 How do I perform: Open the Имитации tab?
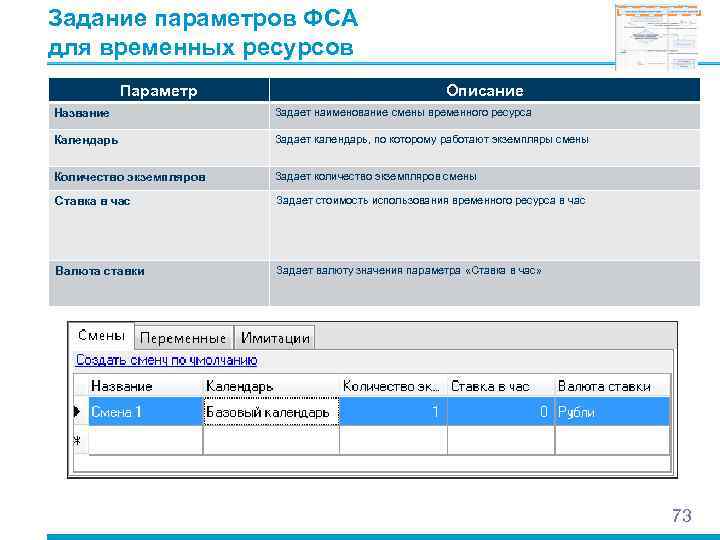coord(275,338)
